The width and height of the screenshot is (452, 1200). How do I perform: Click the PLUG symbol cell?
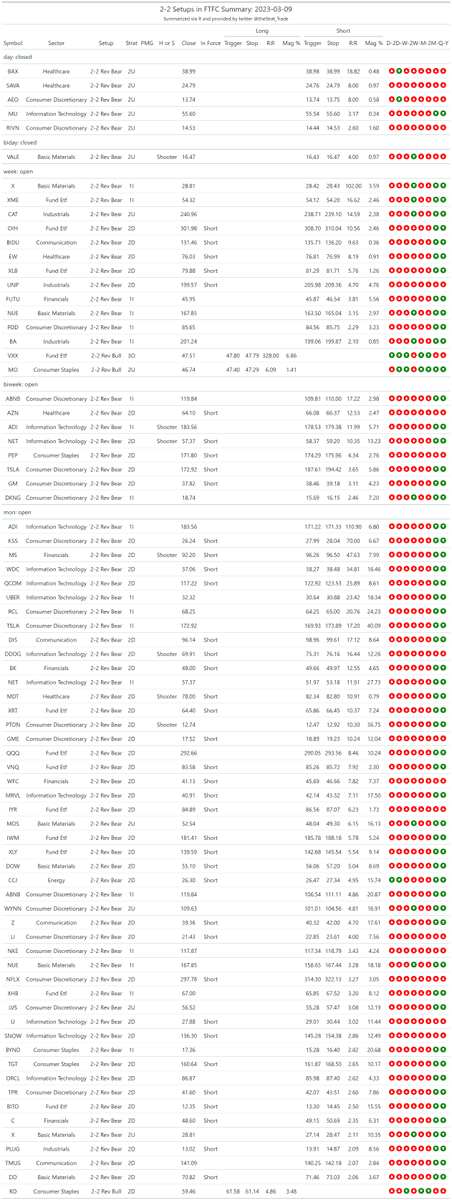[13, 1149]
